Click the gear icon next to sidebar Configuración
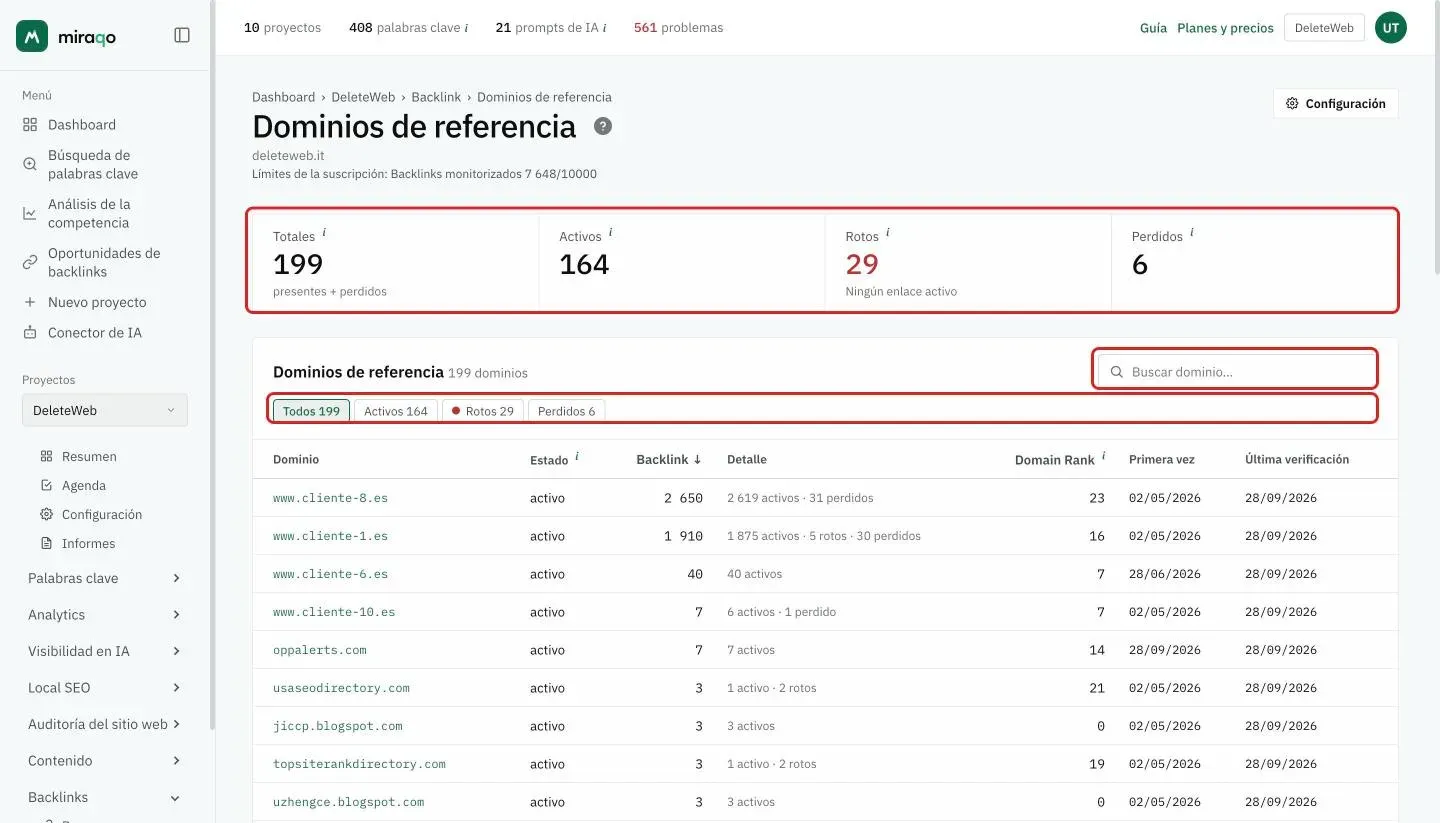 pos(46,514)
